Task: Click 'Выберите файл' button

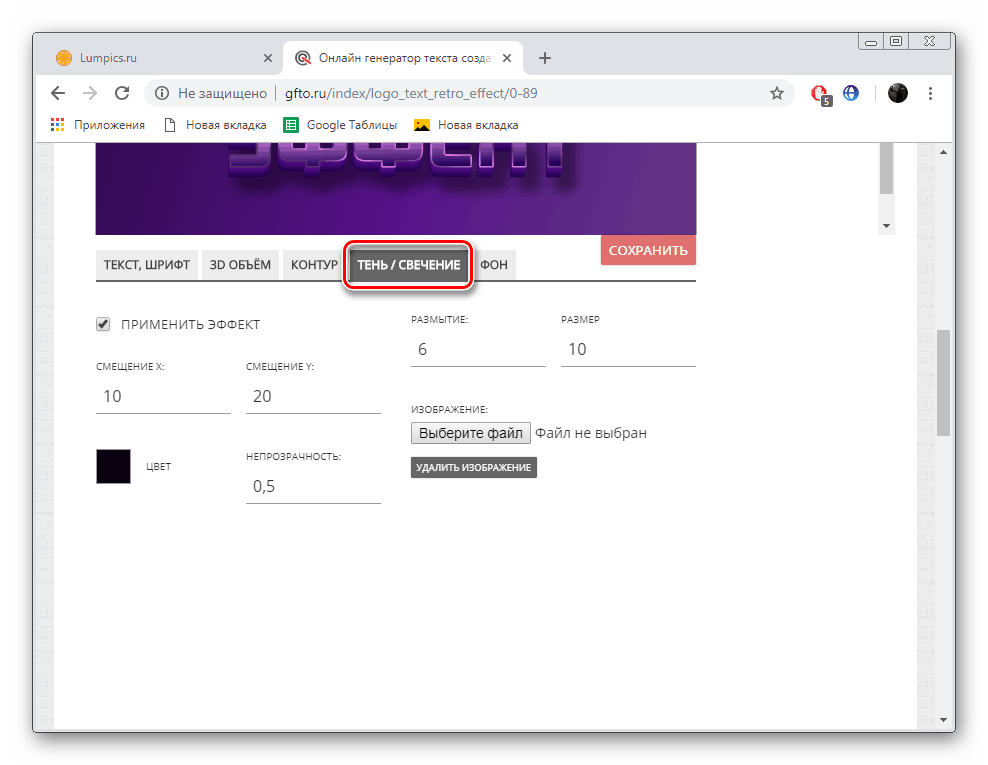Action: [471, 433]
